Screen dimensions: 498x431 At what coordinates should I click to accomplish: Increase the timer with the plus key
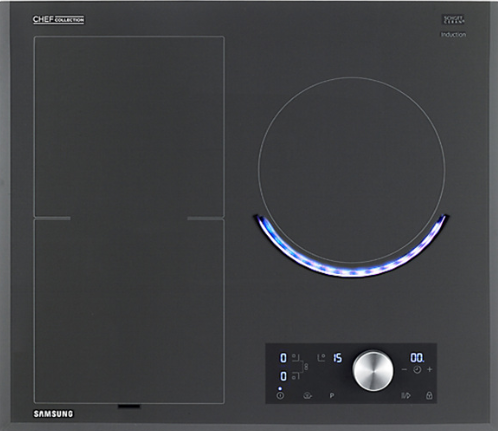[x=430, y=370]
